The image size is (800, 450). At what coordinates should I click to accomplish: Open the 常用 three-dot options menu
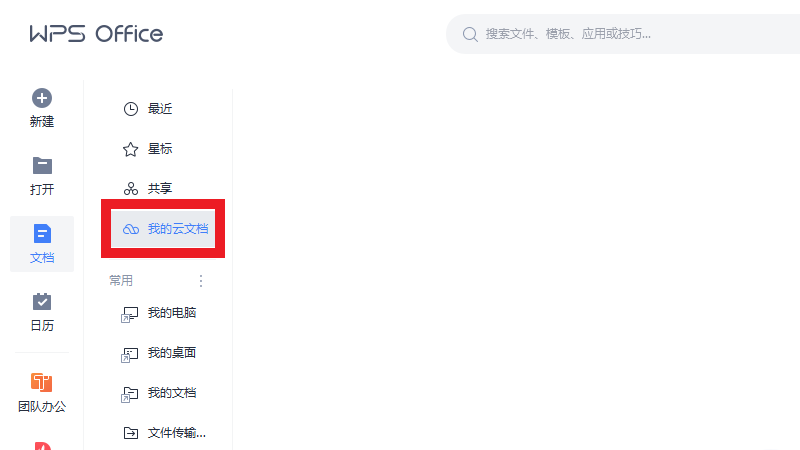click(x=201, y=281)
